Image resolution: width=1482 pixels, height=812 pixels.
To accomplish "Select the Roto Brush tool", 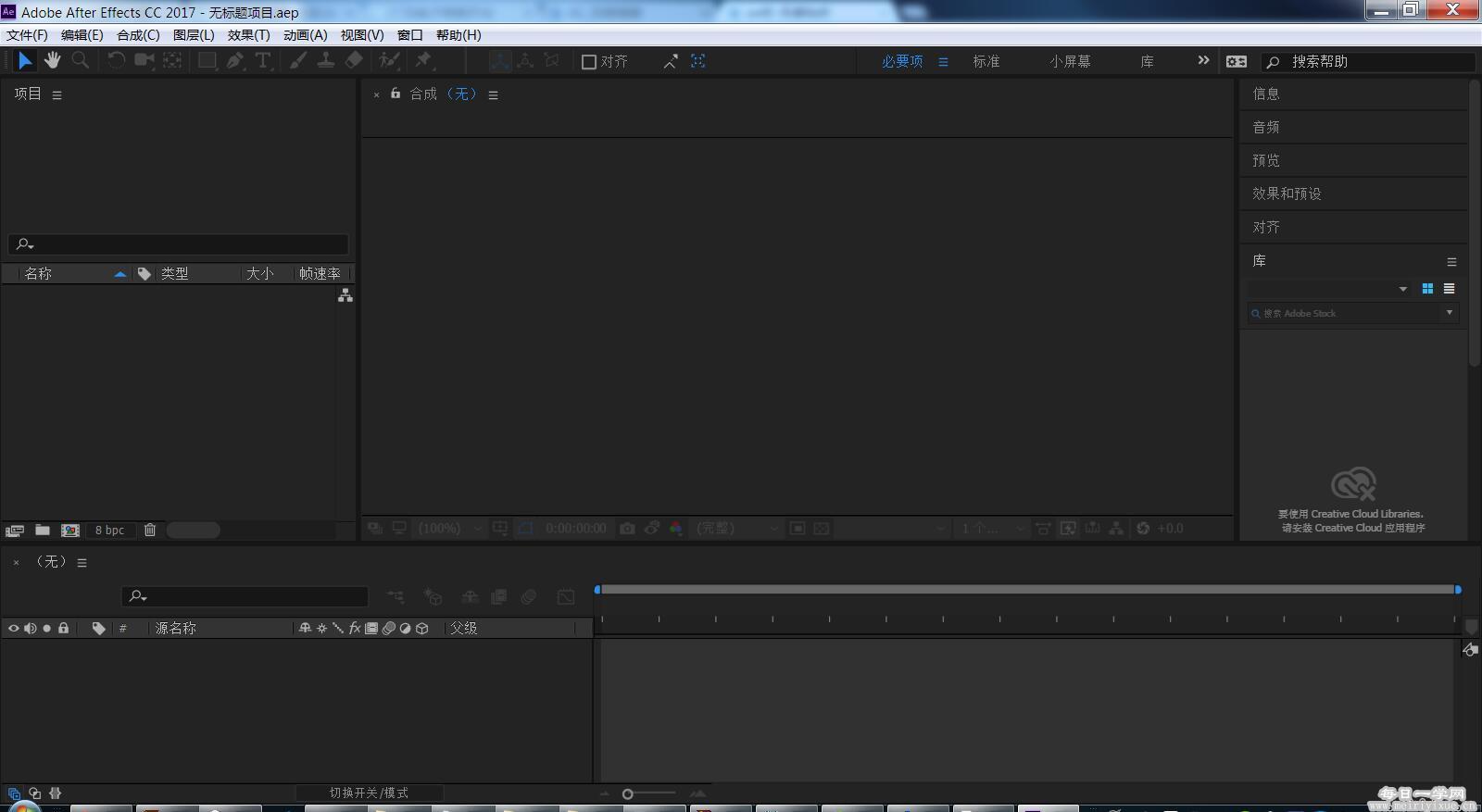I will 389,61.
